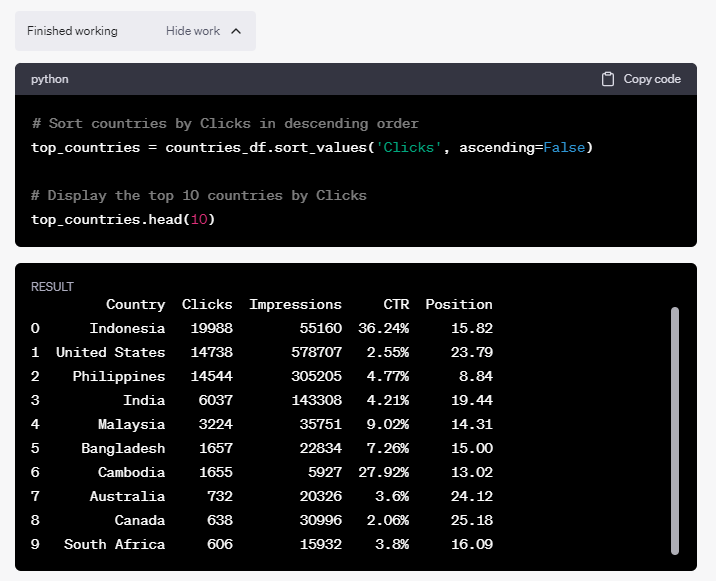Click the top_countries.head(10) code line
This screenshot has width=716, height=581.
point(123,220)
